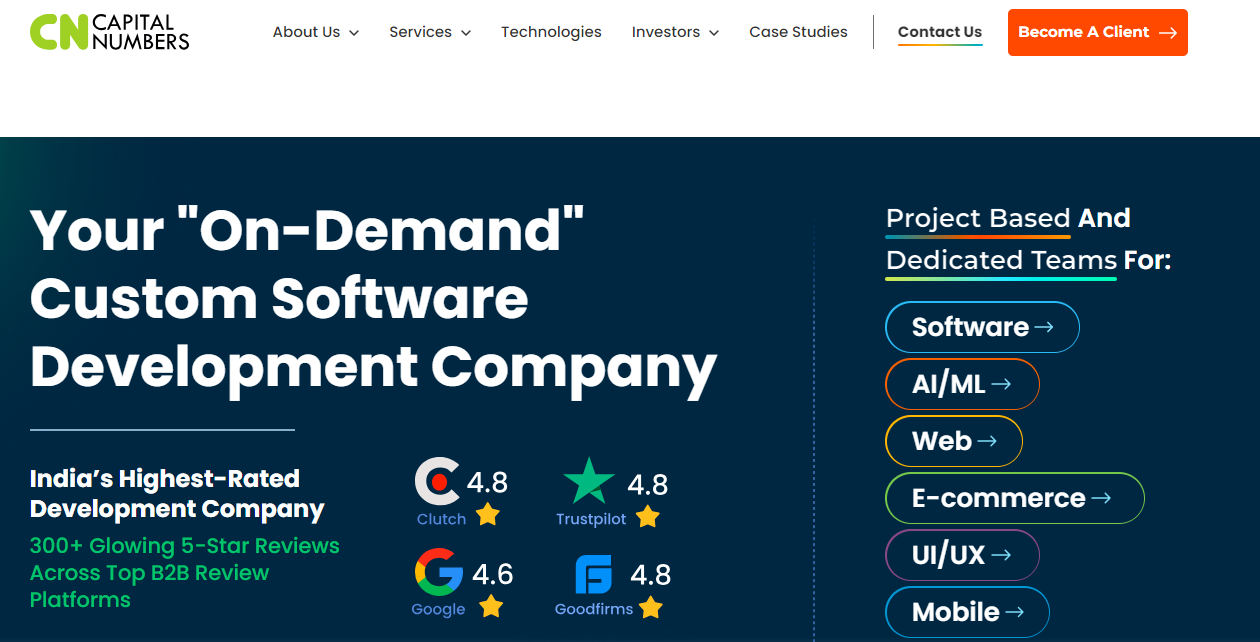Click the Custom Software Development Company headline

click(x=374, y=298)
